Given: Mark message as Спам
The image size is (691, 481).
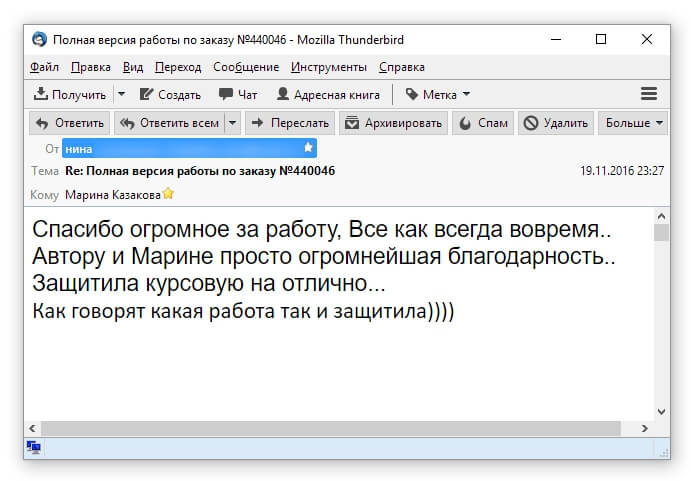Looking at the screenshot, I should click(x=483, y=123).
